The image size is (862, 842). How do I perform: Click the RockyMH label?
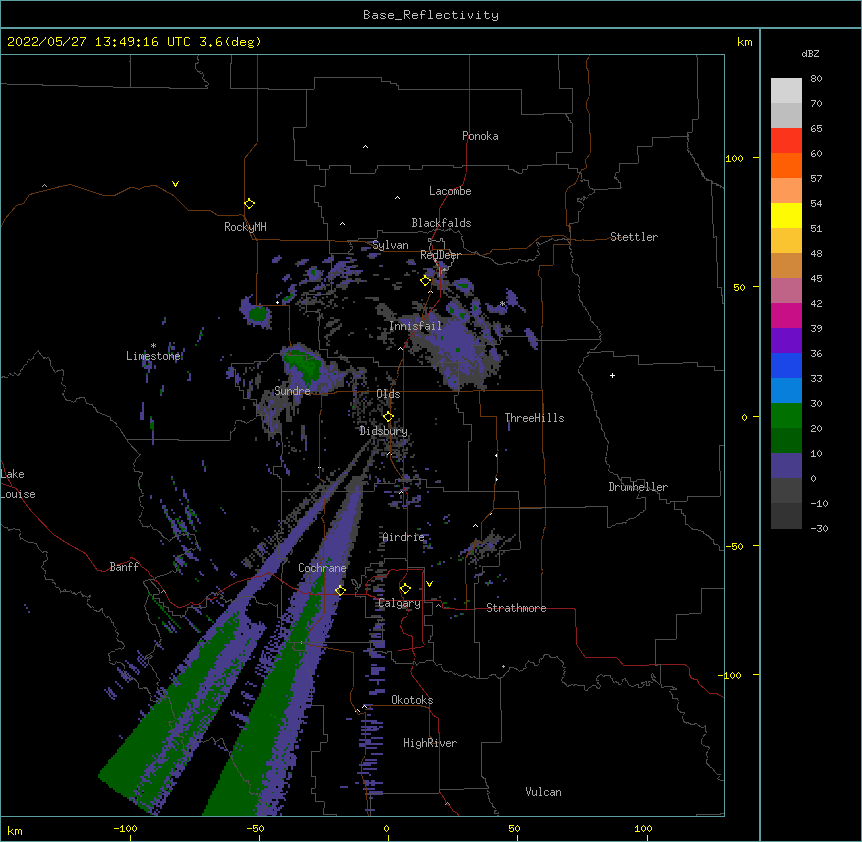(x=245, y=226)
